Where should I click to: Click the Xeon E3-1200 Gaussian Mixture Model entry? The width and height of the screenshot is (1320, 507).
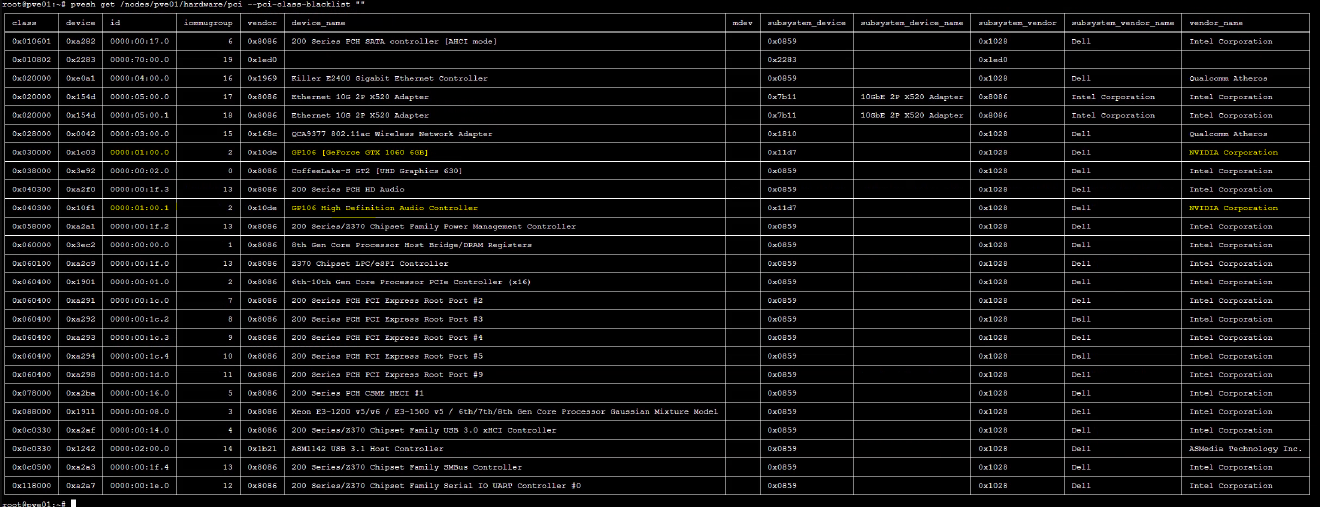click(x=504, y=412)
